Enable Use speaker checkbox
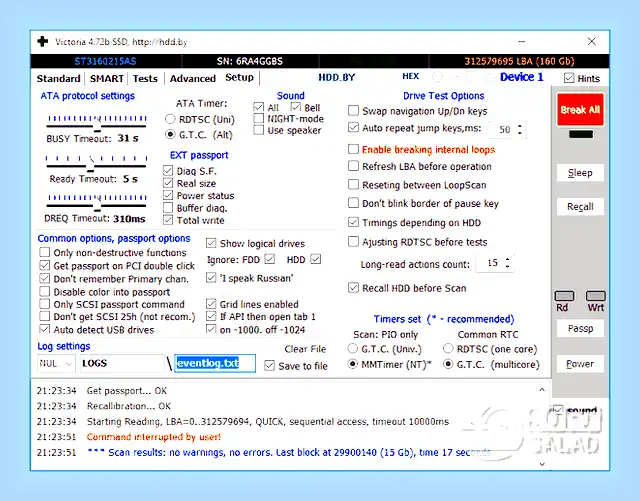This screenshot has height=501, width=640. (x=258, y=130)
